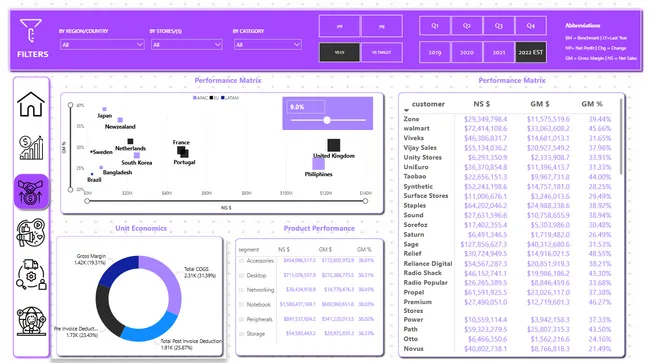Screen dimensions: 650x363
Task: Select the Q3 quarter button
Action: pyautogui.click(x=499, y=26)
